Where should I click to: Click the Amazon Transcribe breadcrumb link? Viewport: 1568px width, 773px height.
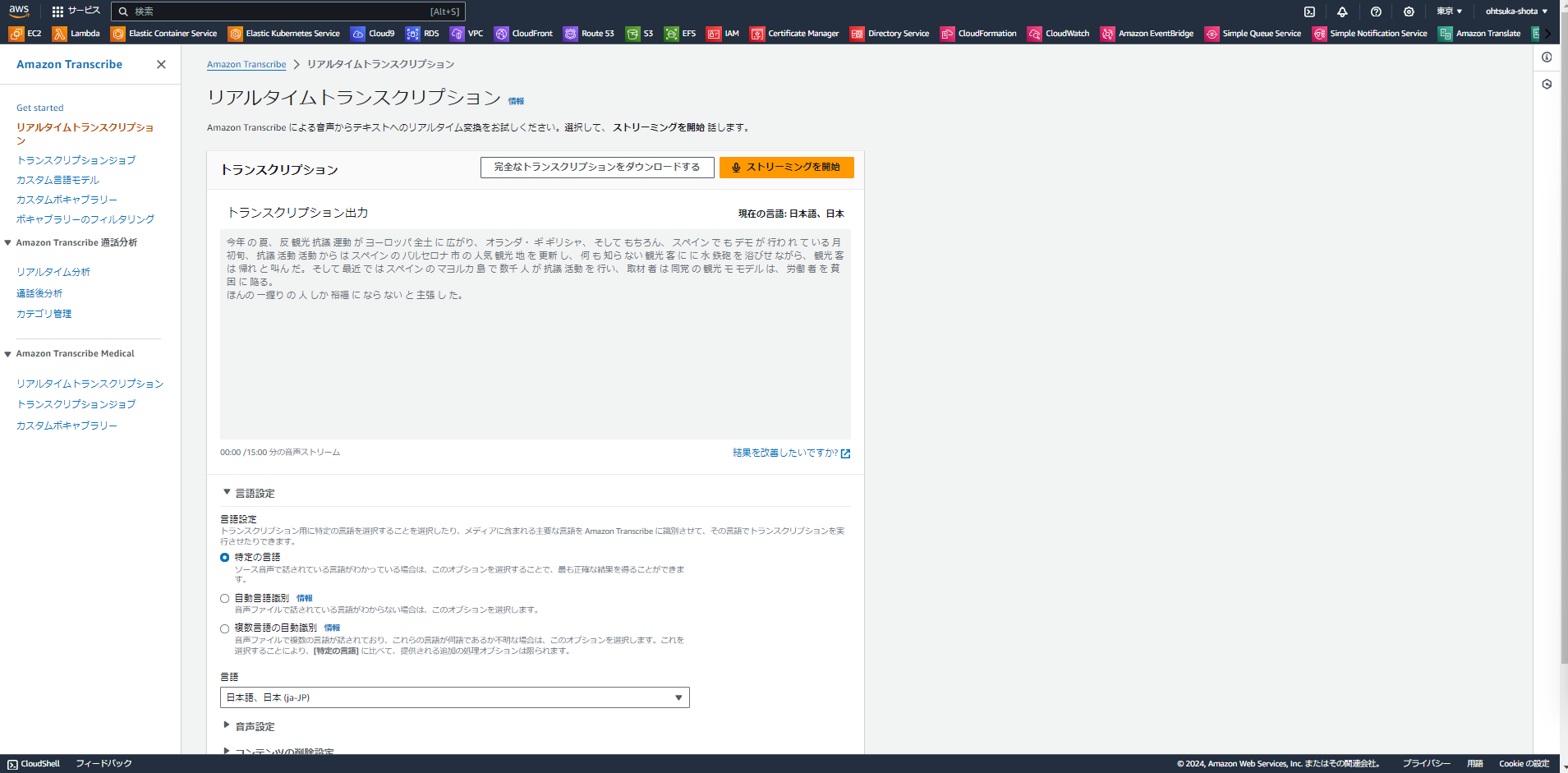246,64
